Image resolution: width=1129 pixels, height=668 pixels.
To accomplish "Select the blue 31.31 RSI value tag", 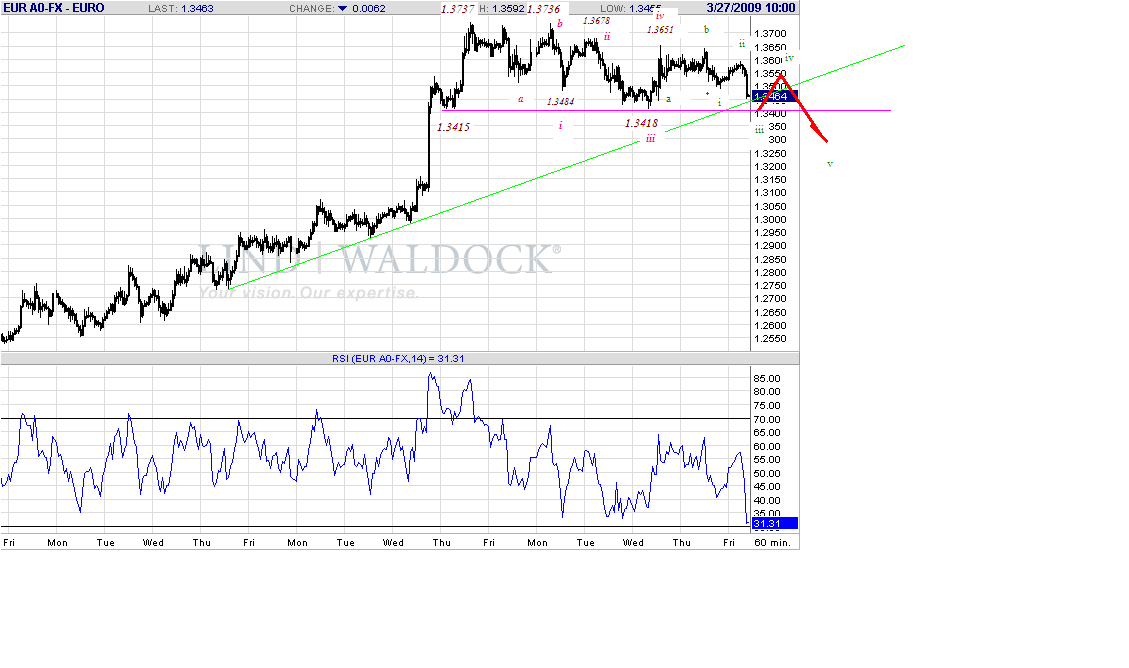I will tap(774, 523).
